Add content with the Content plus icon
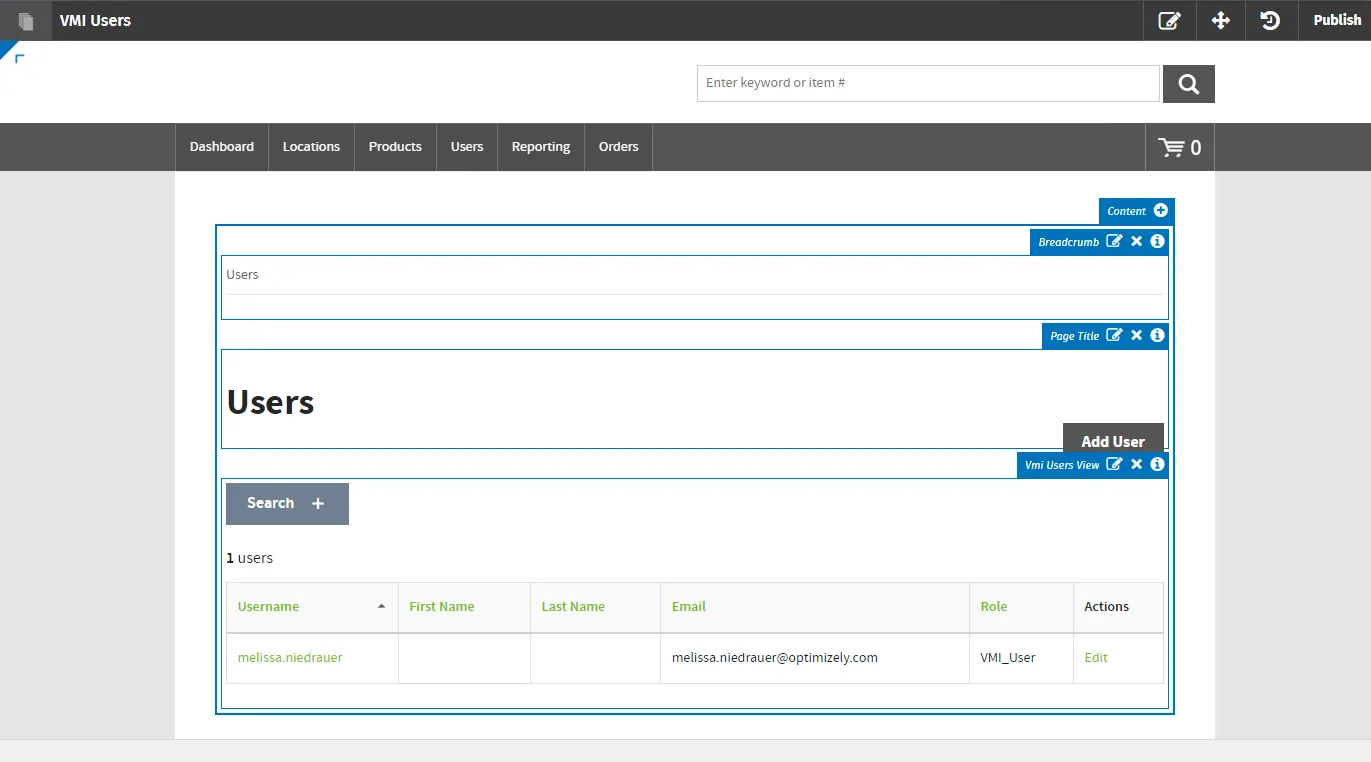Viewport: 1371px width, 762px height. [x=1160, y=210]
